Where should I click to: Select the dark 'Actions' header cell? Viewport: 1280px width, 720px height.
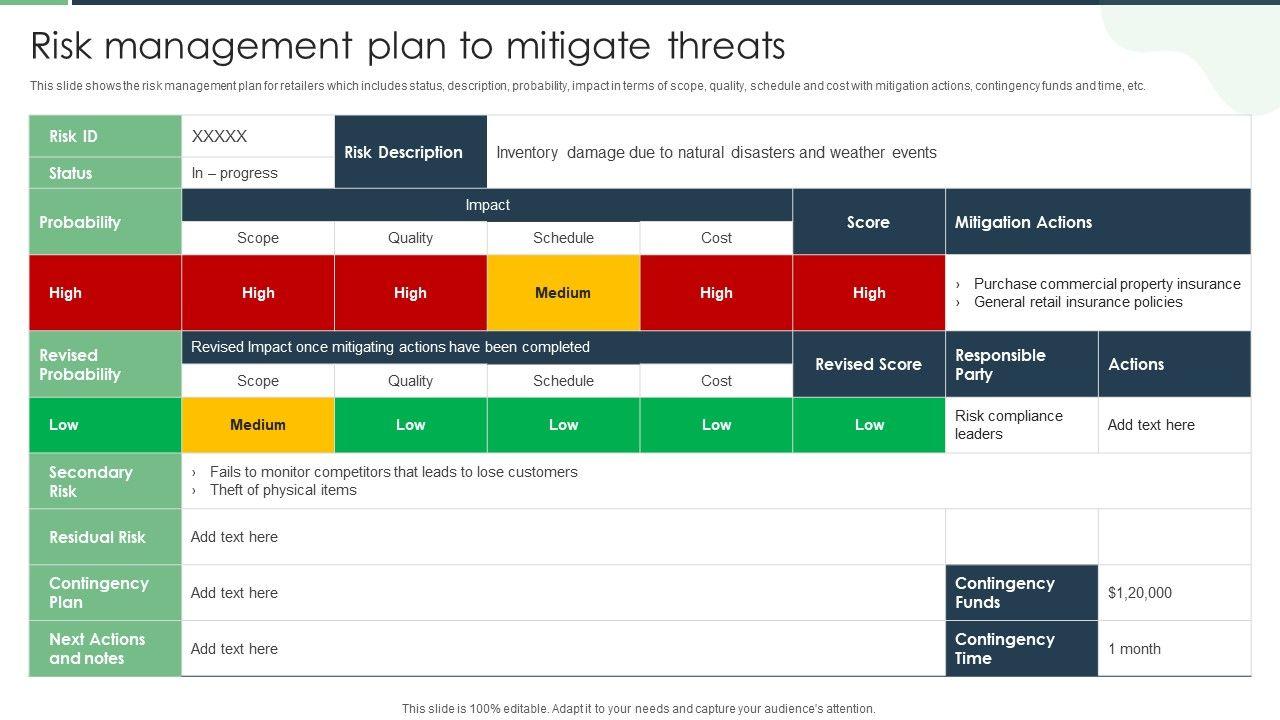tap(1175, 364)
